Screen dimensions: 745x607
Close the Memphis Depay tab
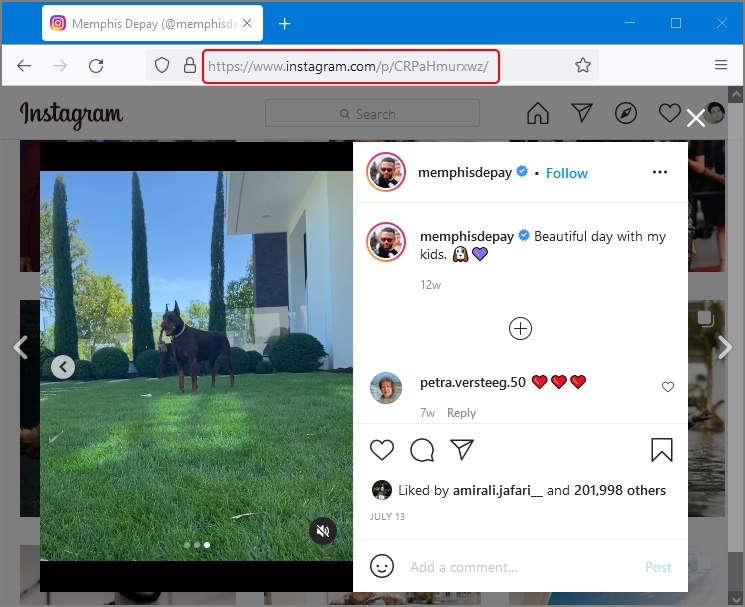[x=247, y=23]
